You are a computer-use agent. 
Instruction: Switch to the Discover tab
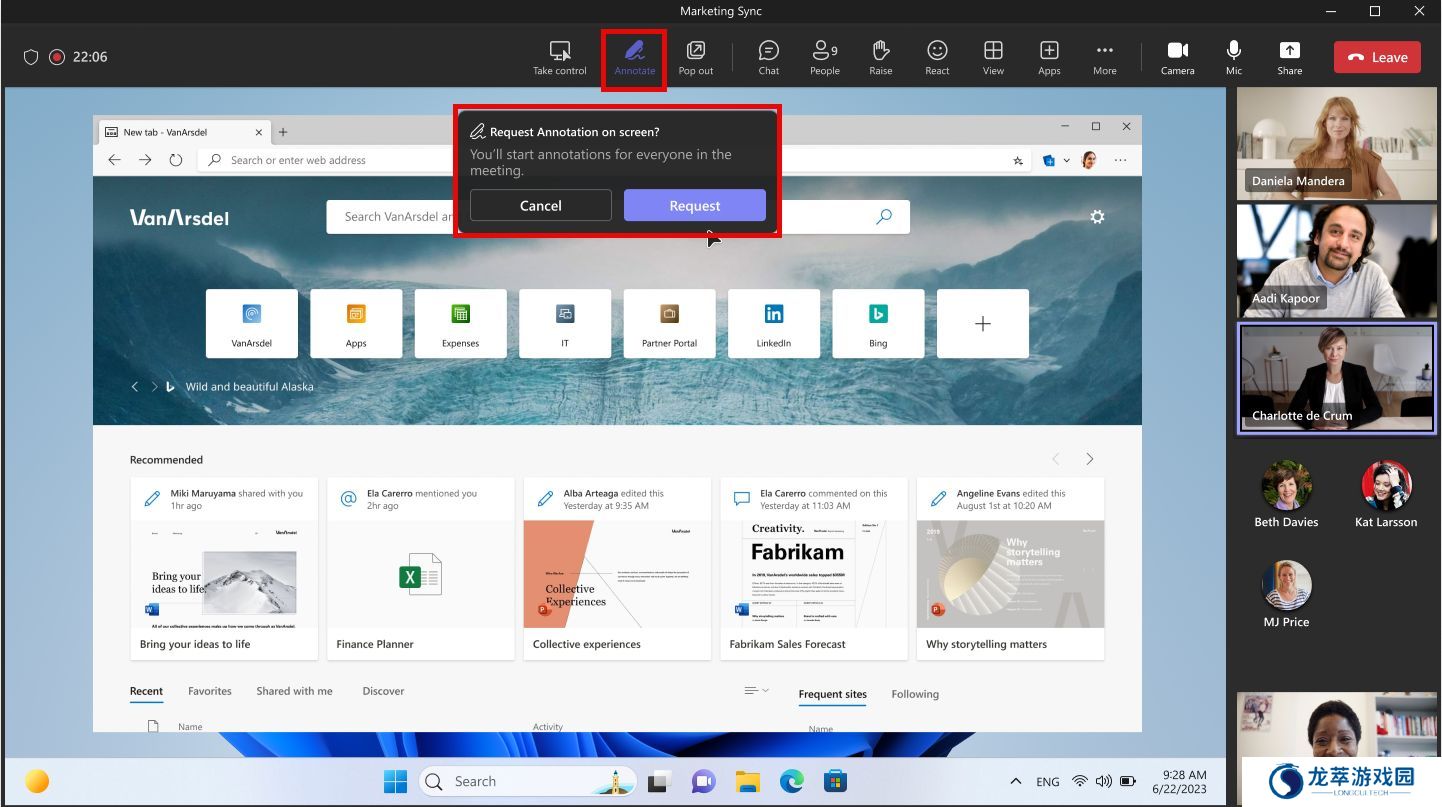tap(383, 691)
